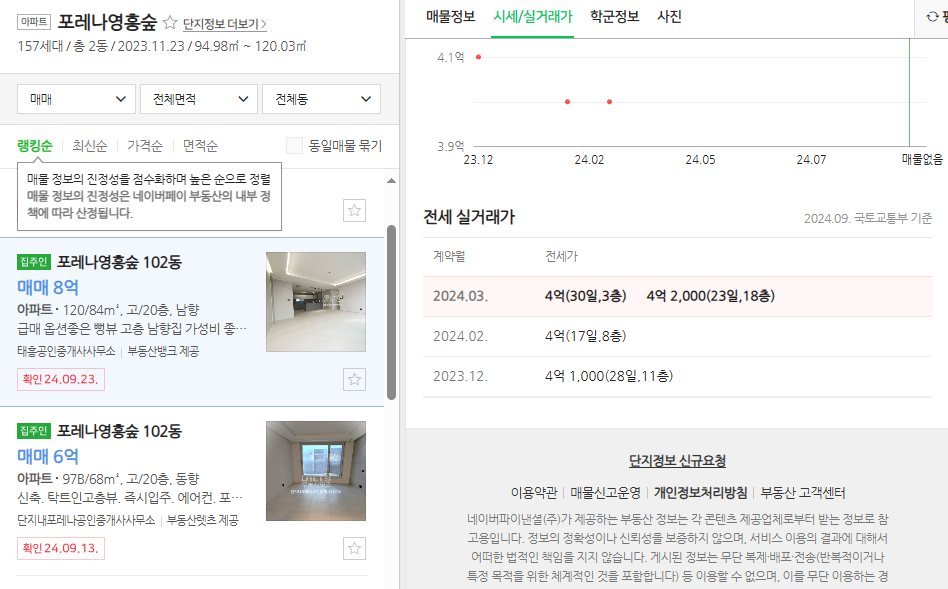Click the listing panel vertical scrollbar

[x=391, y=313]
